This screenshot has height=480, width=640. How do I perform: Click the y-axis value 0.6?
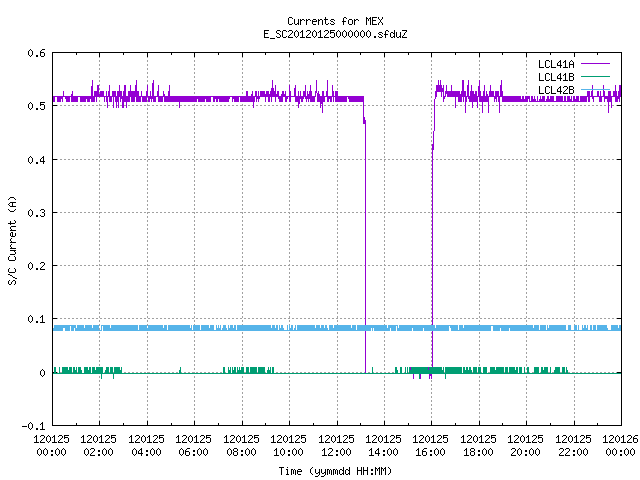point(36,53)
